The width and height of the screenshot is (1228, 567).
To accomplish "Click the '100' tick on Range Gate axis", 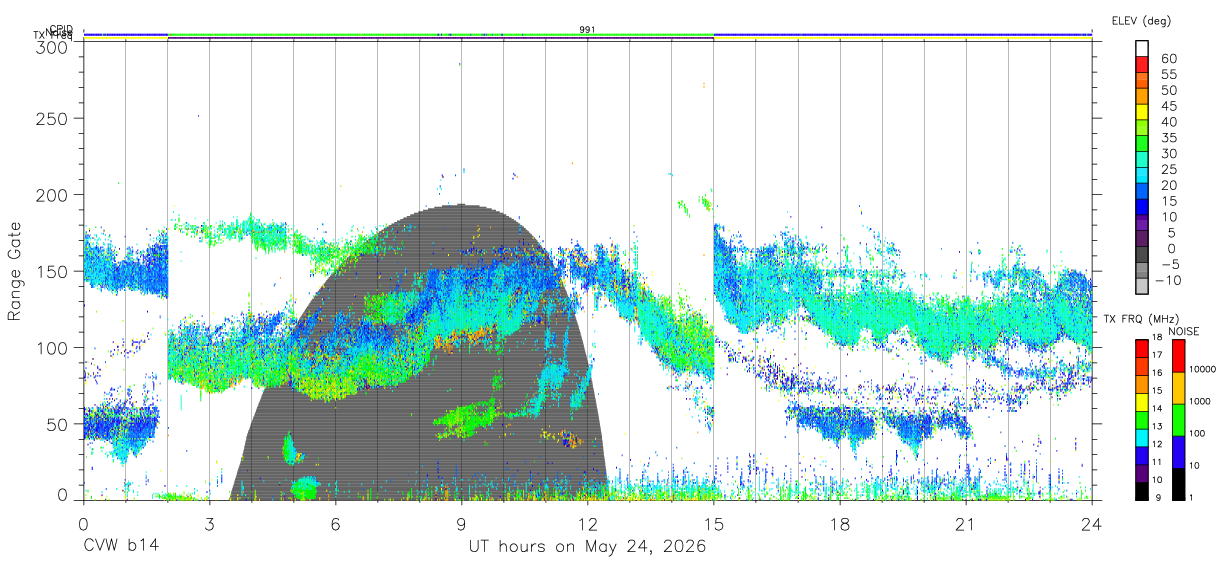I will pyautogui.click(x=52, y=348).
